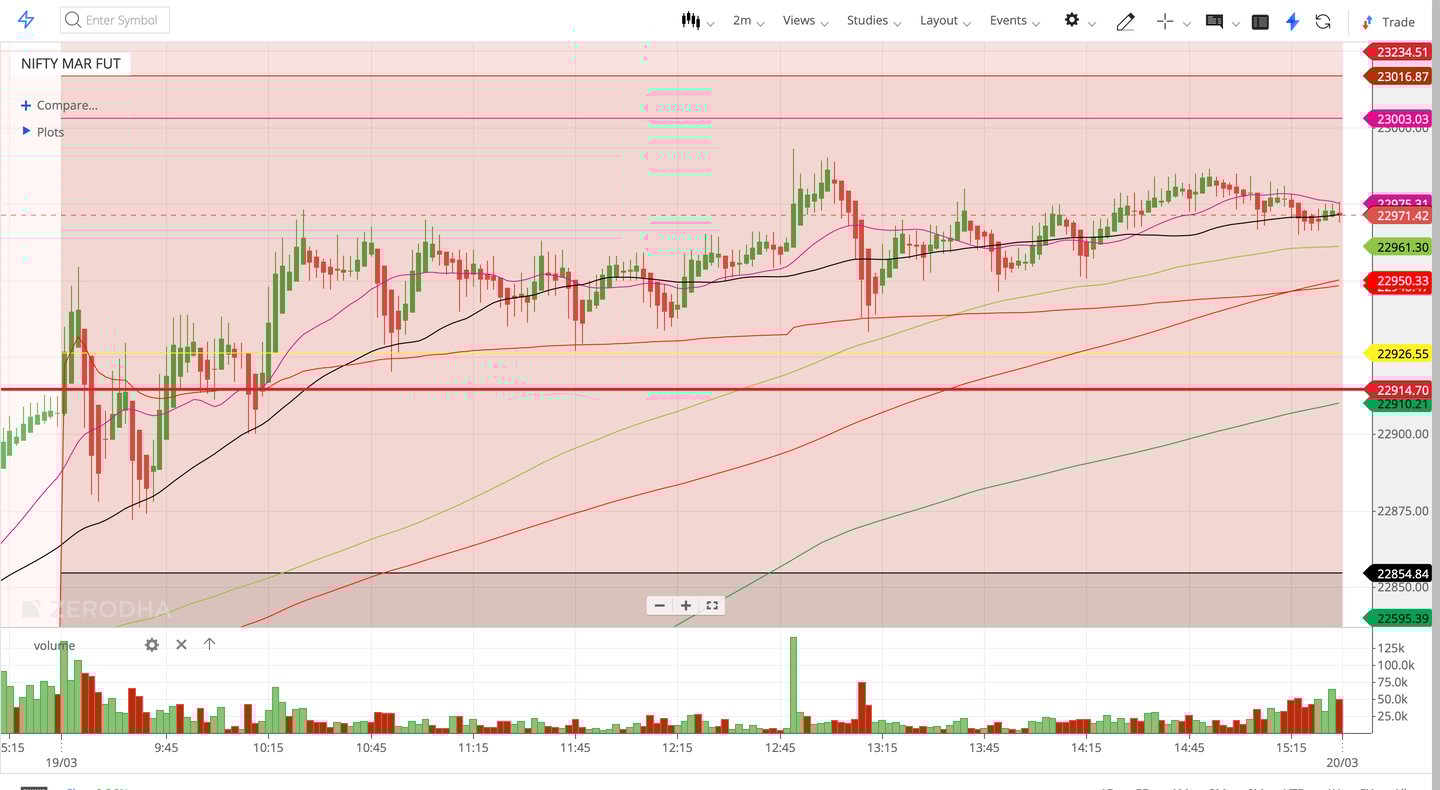The image size is (1440, 790).
Task: Click the 19/03 date label
Action: (x=61, y=763)
